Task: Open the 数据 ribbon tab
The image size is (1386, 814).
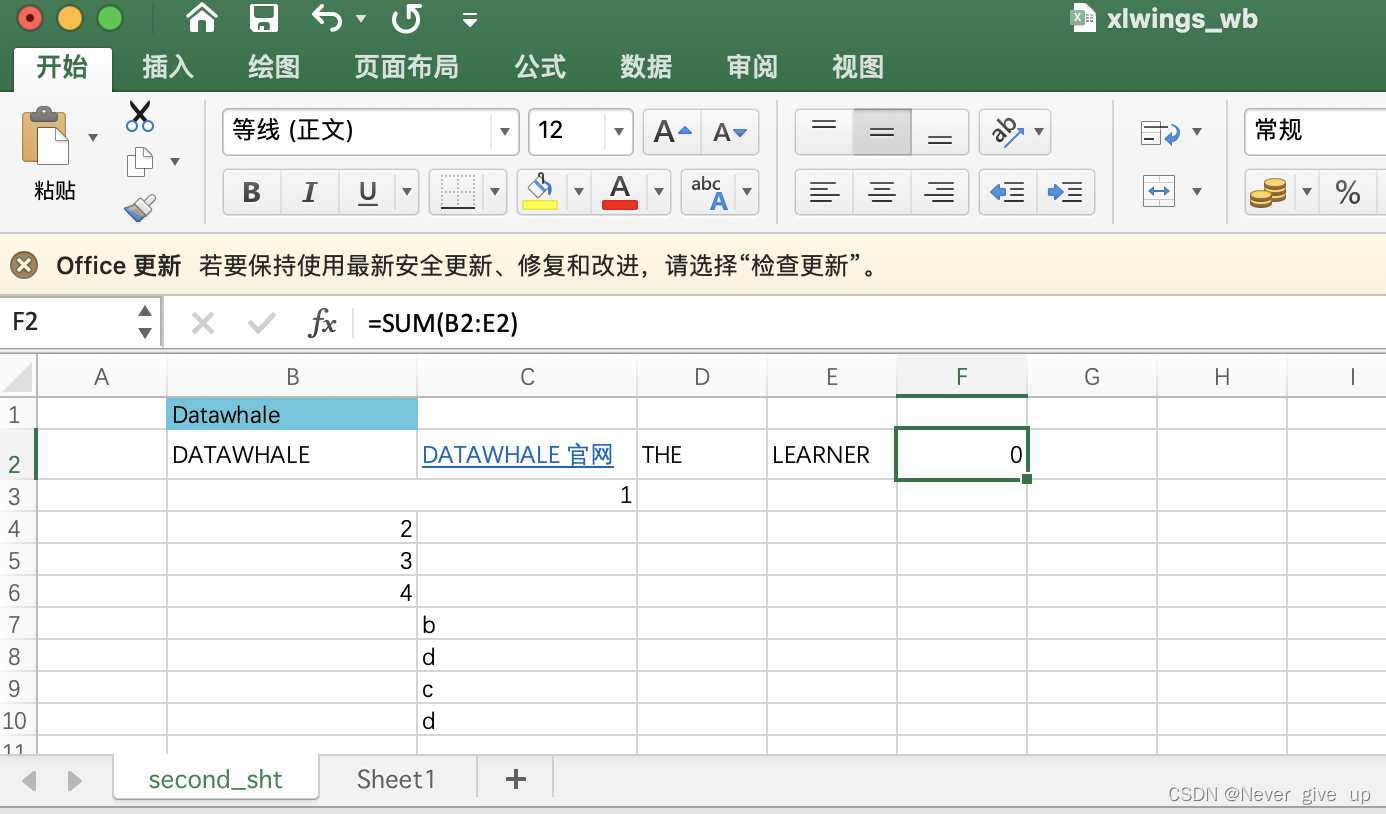Action: pyautogui.click(x=646, y=67)
